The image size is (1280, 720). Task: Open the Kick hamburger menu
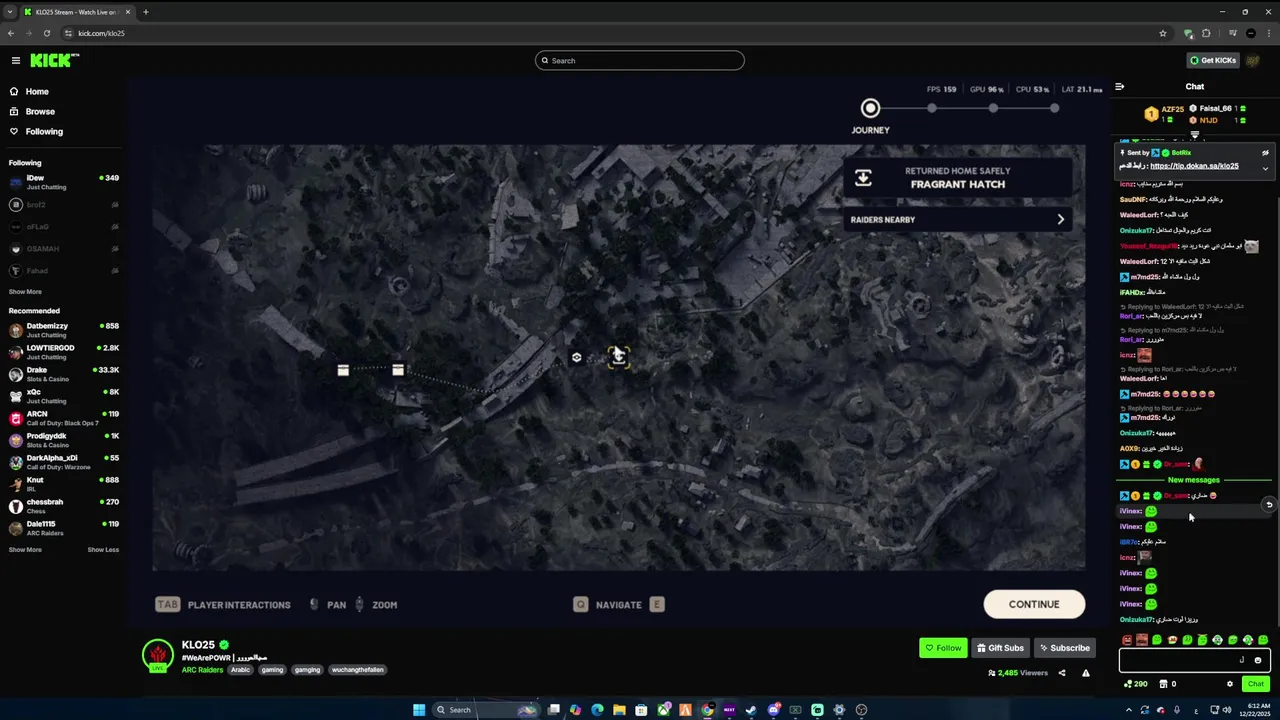(x=15, y=60)
